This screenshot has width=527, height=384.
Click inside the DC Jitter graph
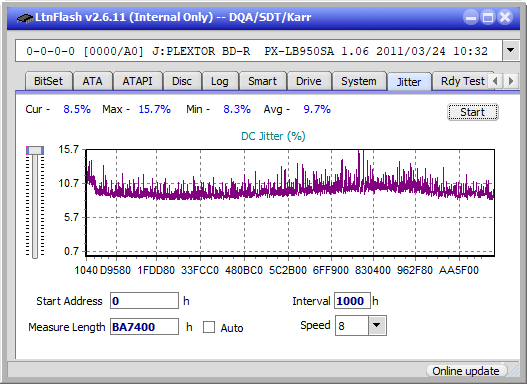coord(290,203)
